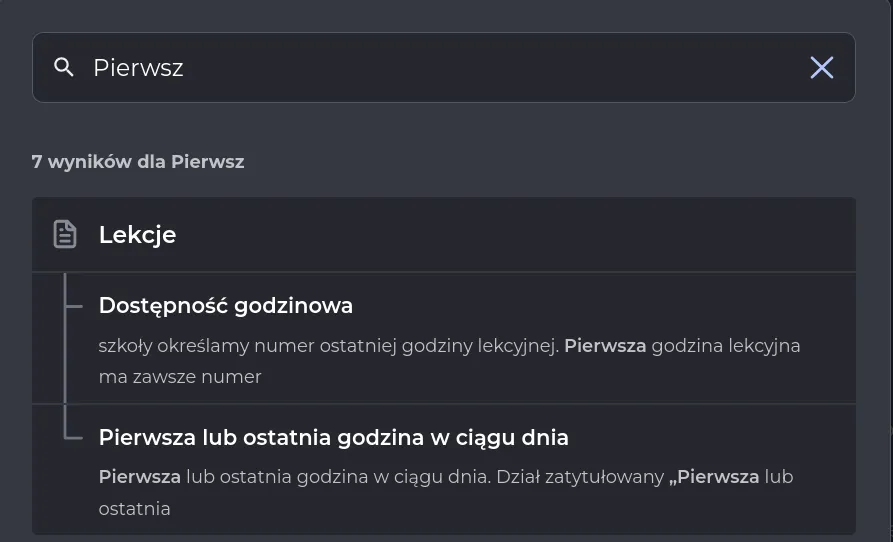Click bold "„Pierwsza" after "Dział zatytułowany"
893x542 pixels.
714,477
